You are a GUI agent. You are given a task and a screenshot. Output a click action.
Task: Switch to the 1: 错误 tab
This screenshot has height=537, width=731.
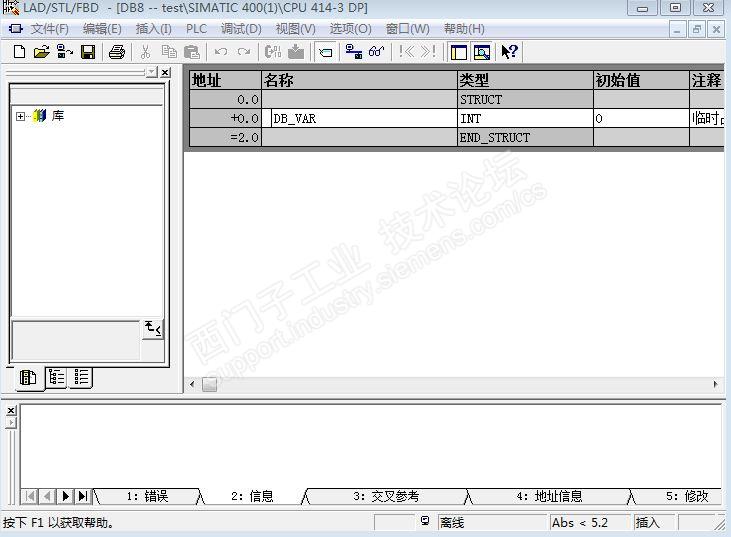[148, 496]
